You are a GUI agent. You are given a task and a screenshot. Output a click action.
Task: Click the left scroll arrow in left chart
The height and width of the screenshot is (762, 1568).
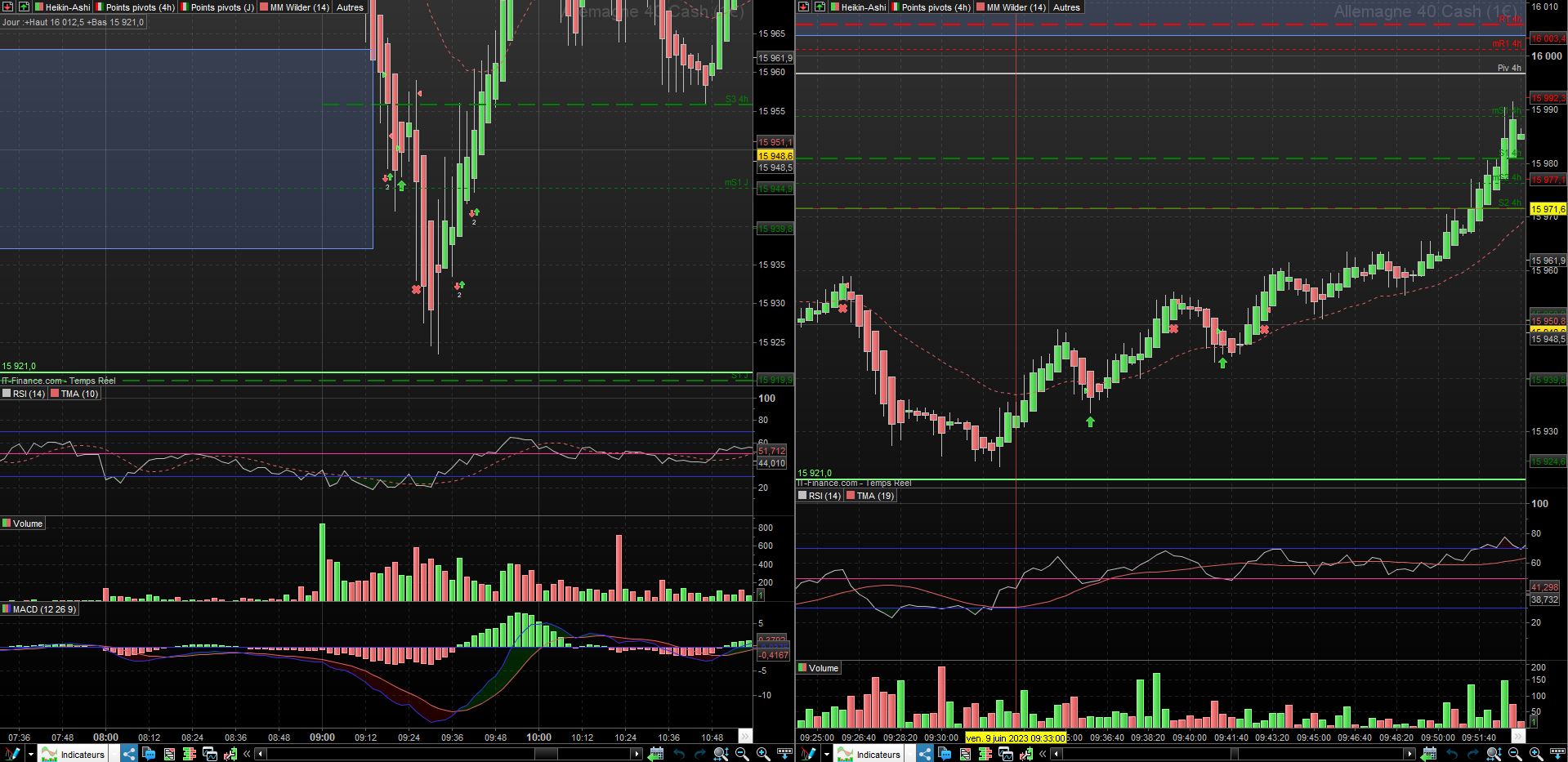tap(260, 754)
